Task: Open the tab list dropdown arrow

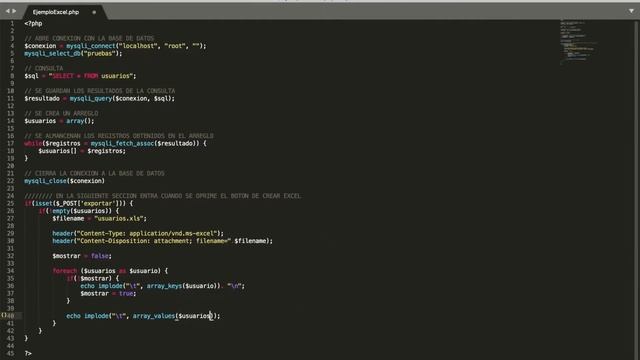Action: [x=631, y=11]
